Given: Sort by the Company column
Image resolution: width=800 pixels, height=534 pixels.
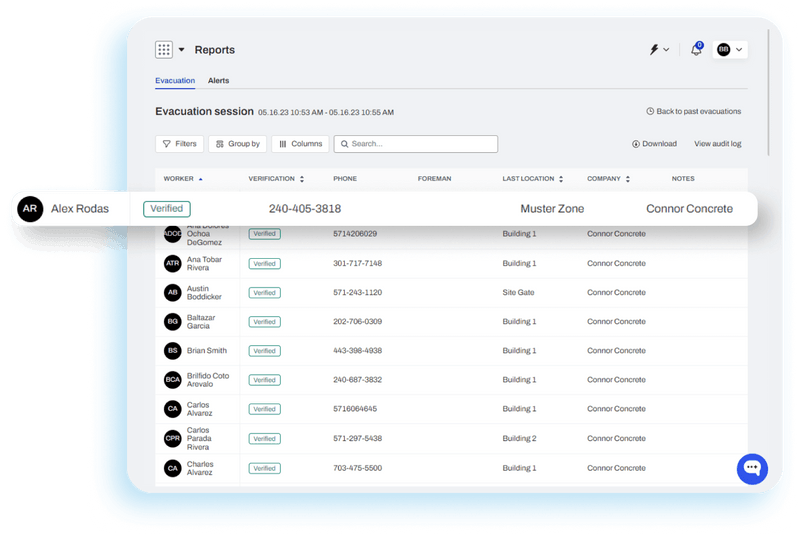Looking at the screenshot, I should (608, 179).
